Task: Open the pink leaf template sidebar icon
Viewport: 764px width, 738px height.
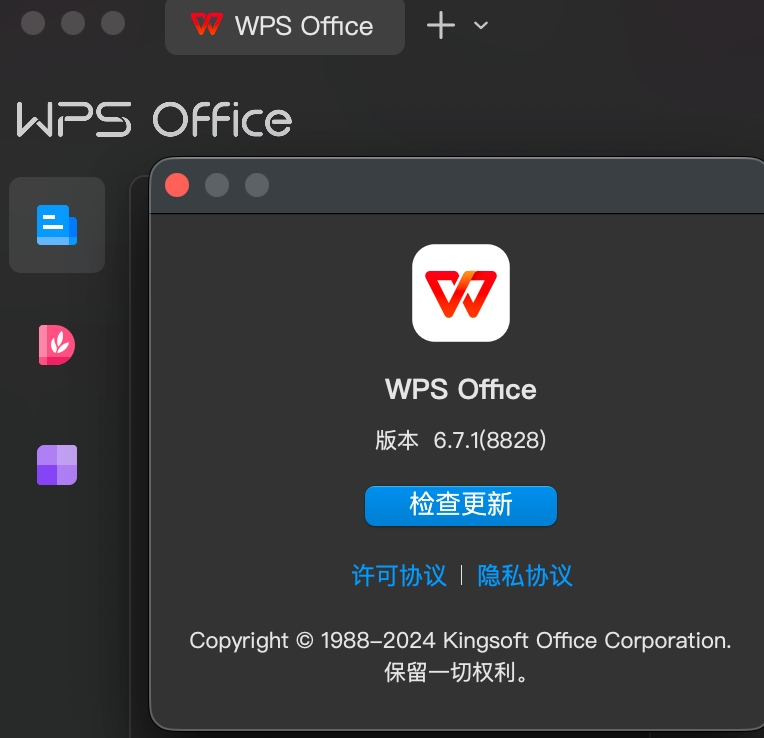Action: point(57,345)
